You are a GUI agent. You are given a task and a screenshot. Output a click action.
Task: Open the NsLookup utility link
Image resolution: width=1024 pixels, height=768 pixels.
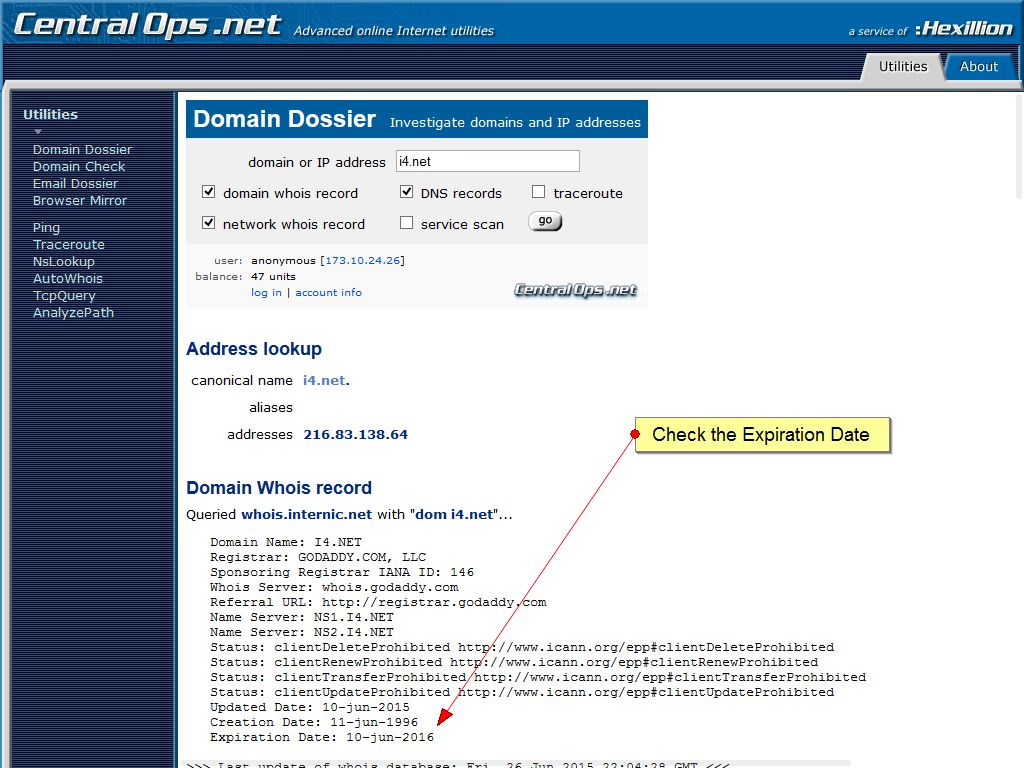click(x=63, y=261)
